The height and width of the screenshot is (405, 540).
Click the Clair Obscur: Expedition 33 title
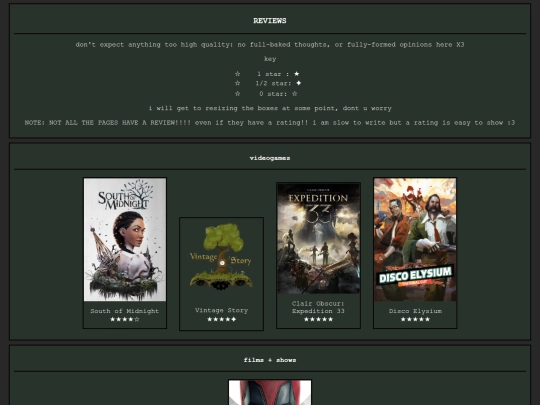tap(318, 307)
